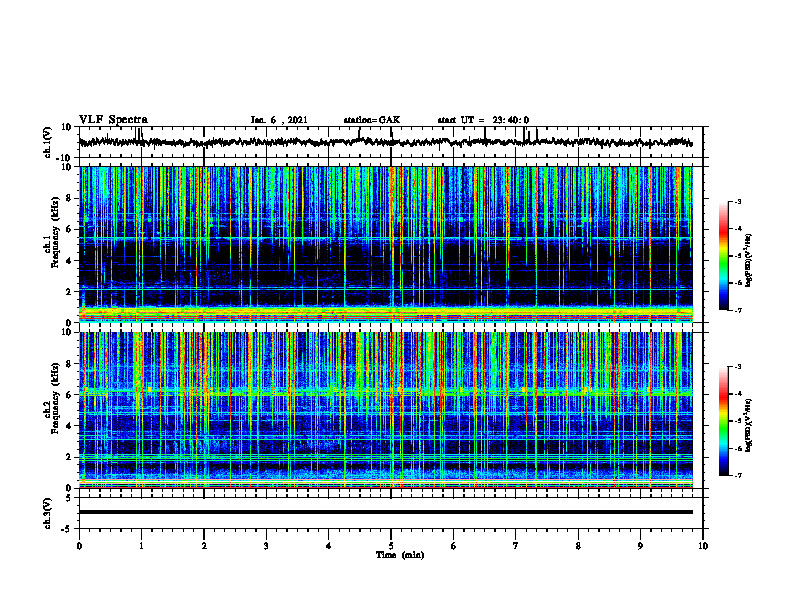
Task: Click the ch.1 waveform trace panel
Action: 391,142
